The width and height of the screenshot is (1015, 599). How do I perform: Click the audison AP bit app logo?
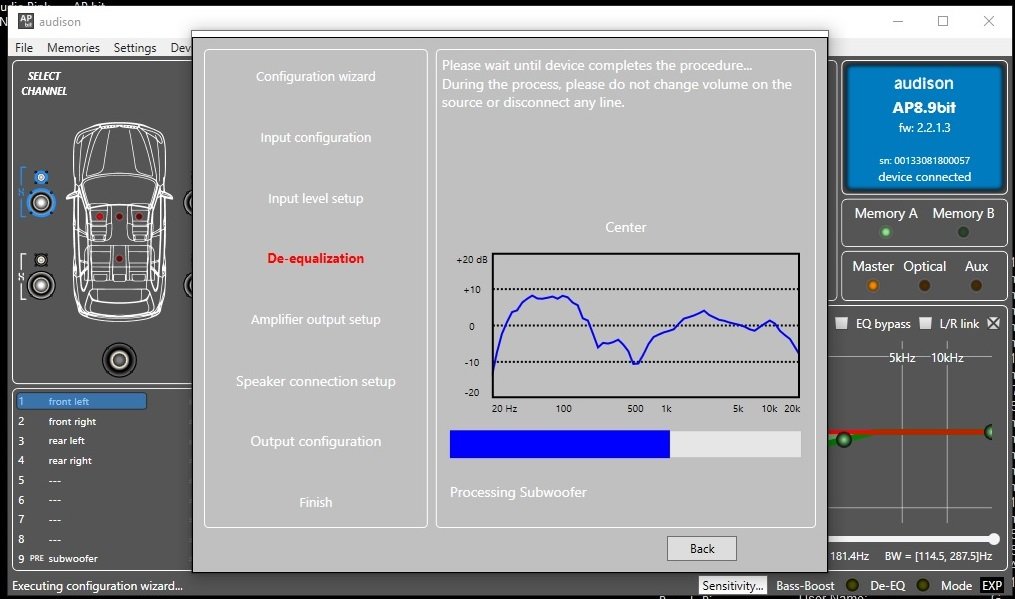pos(26,21)
